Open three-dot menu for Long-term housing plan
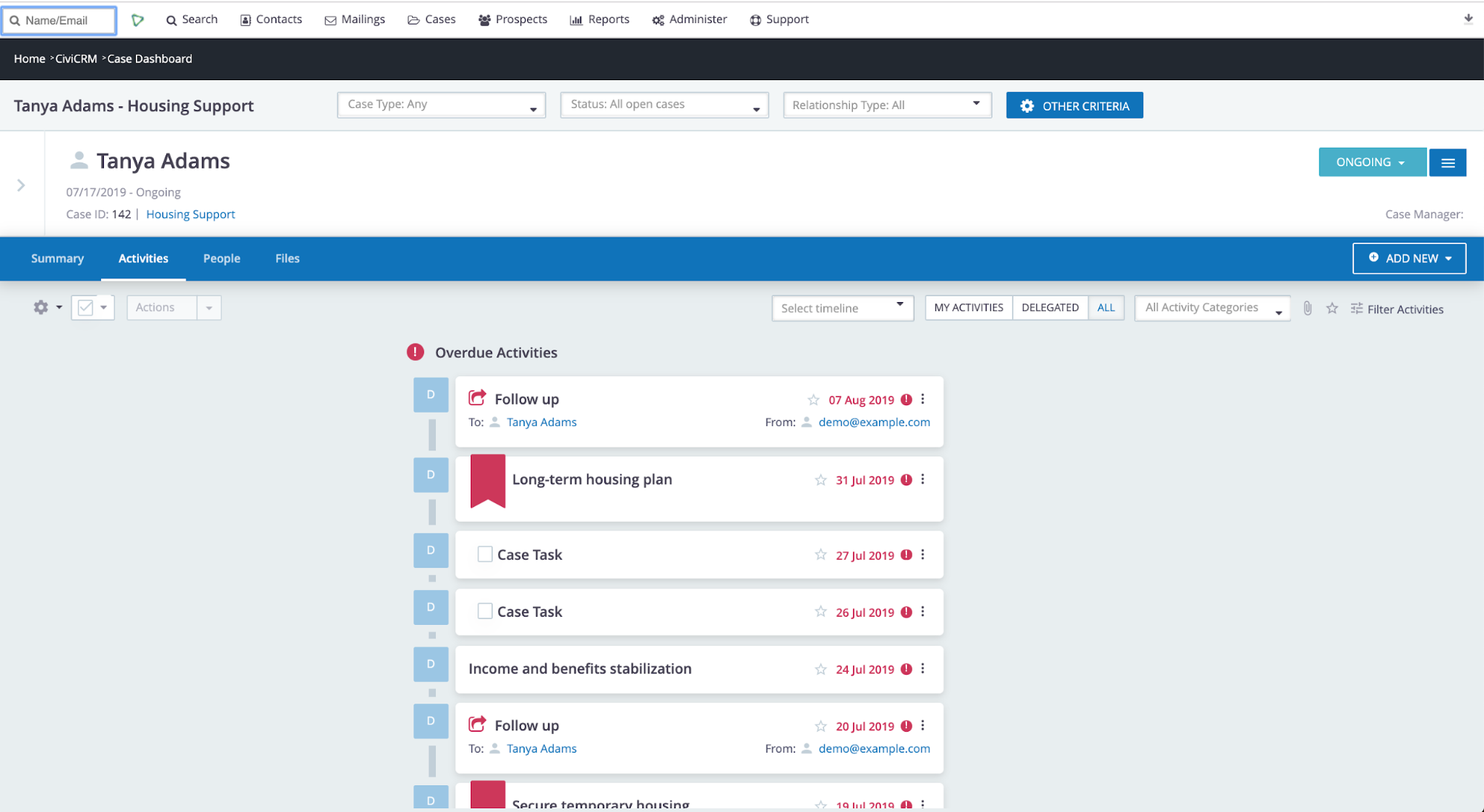 pyautogui.click(x=923, y=479)
